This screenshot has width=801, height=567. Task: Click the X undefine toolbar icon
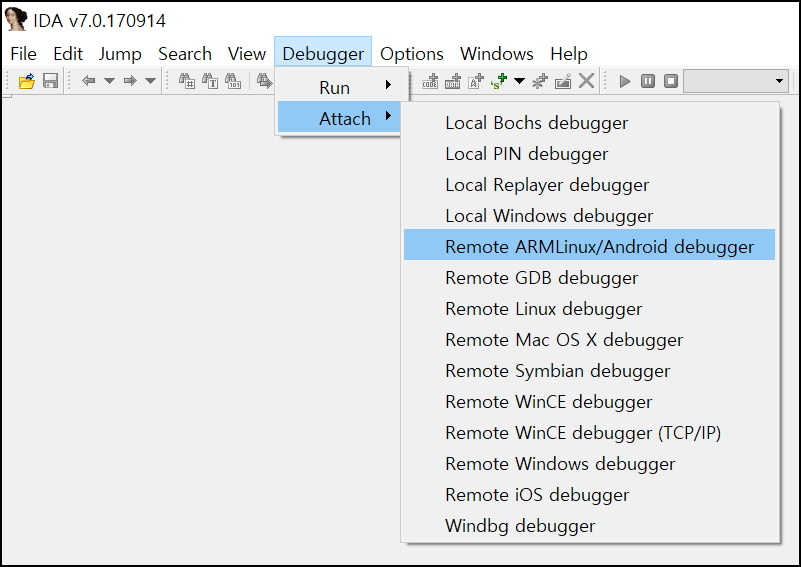(x=586, y=81)
